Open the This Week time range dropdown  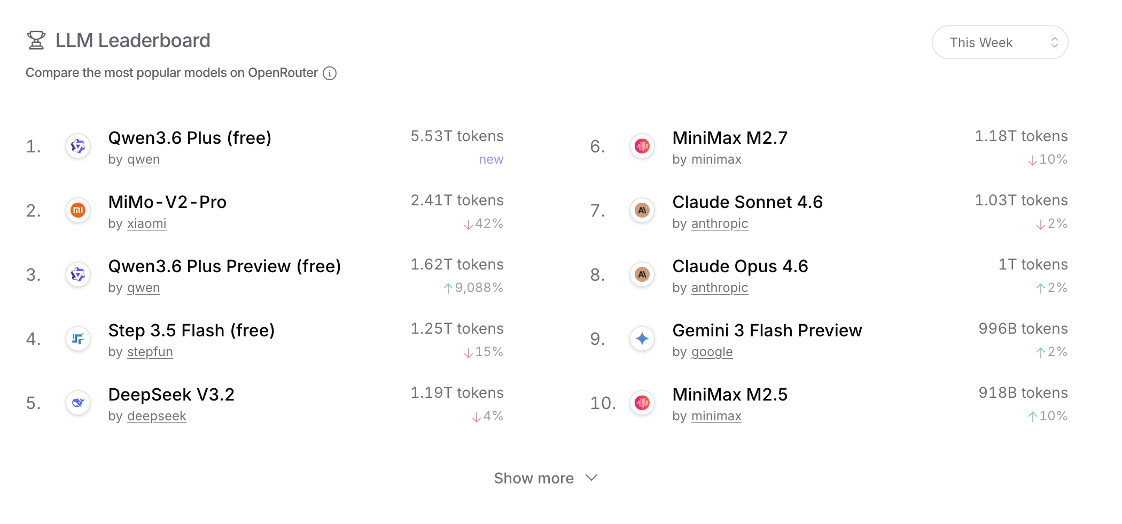coord(1000,42)
